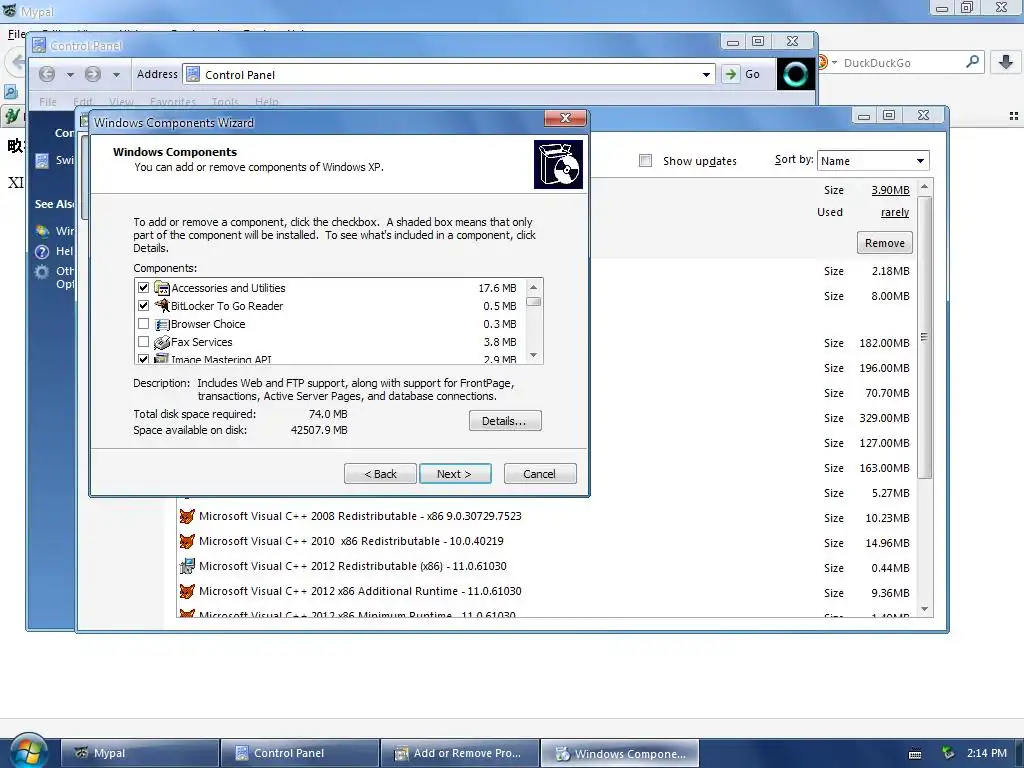Click the programs list scroll-up arrow

924,187
